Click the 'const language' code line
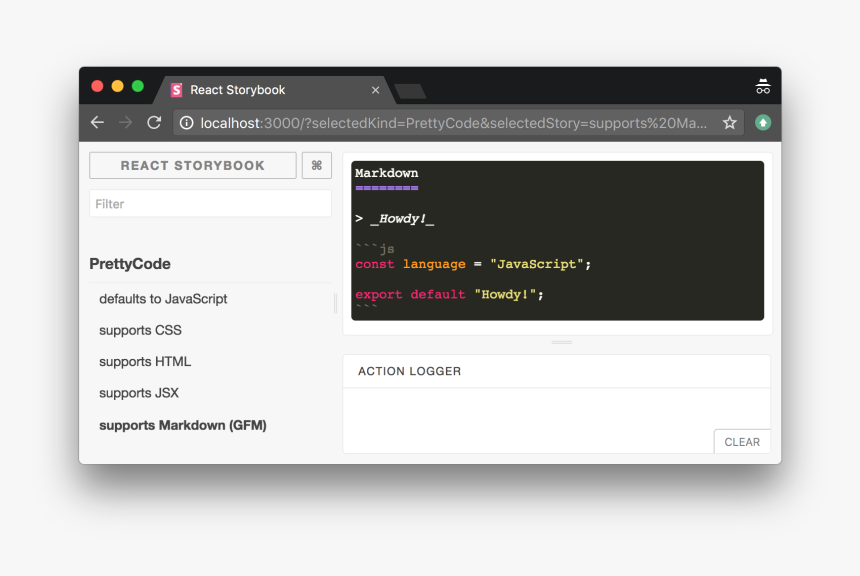This screenshot has width=860, height=576. tap(473, 264)
